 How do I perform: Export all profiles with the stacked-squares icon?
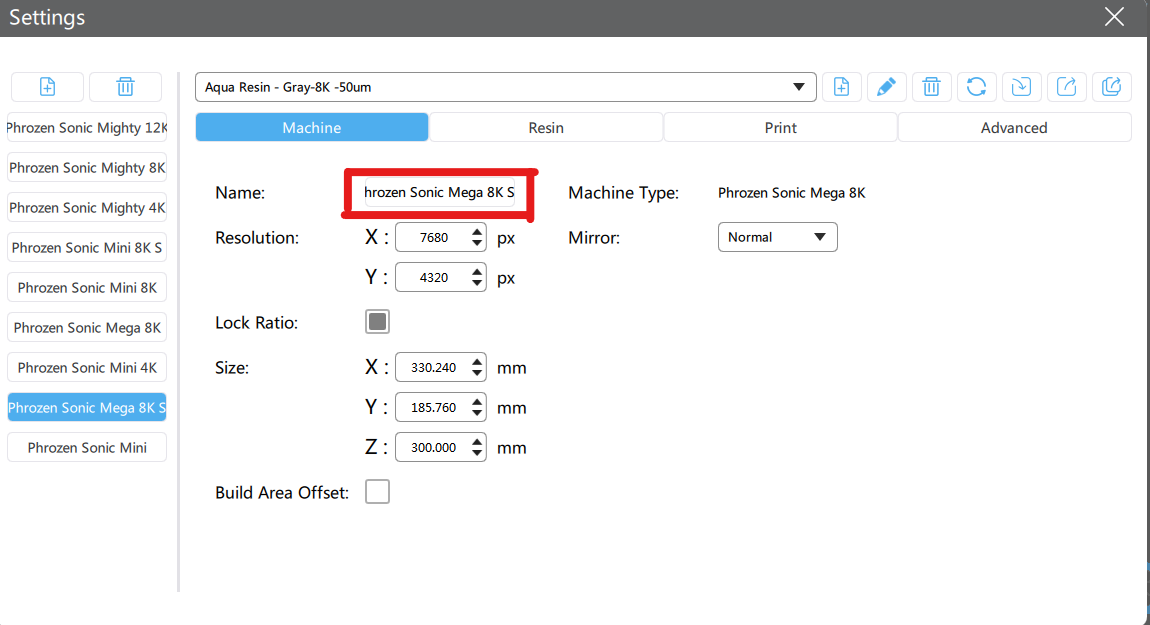coord(1111,87)
